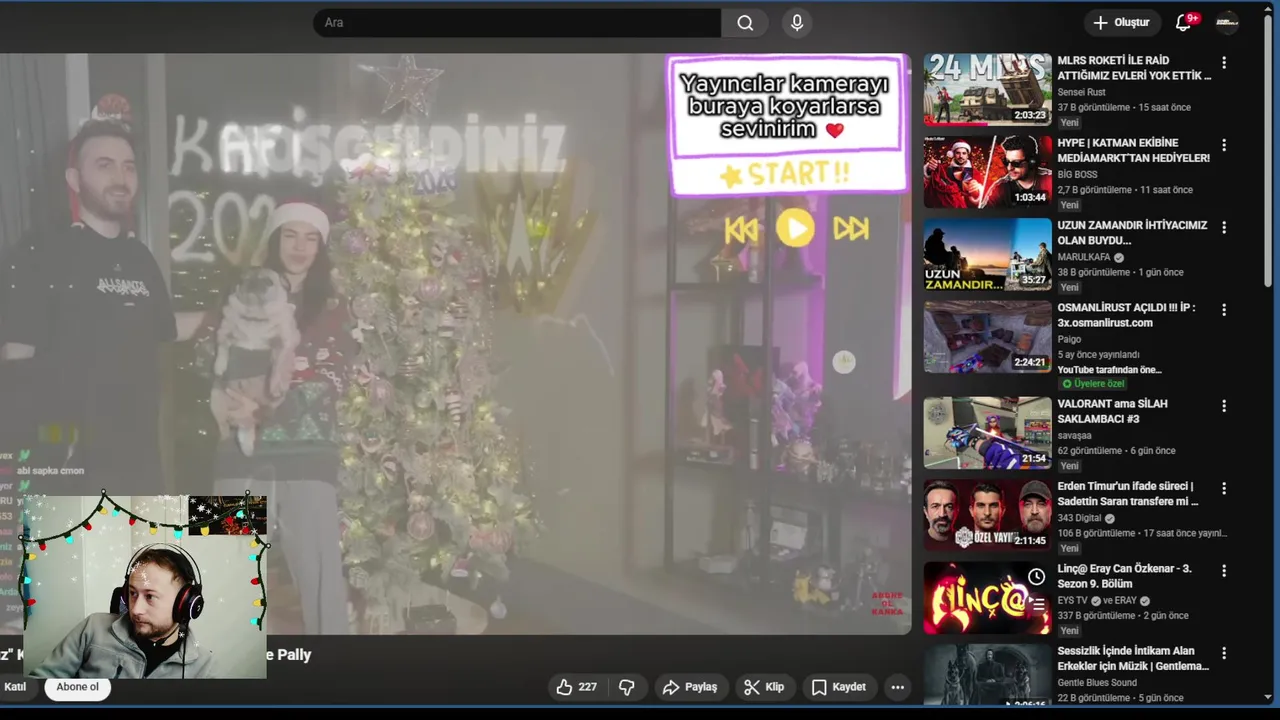Open options for UZUN ZAMANDIR video
This screenshot has height=720, width=1280.
(1224, 227)
